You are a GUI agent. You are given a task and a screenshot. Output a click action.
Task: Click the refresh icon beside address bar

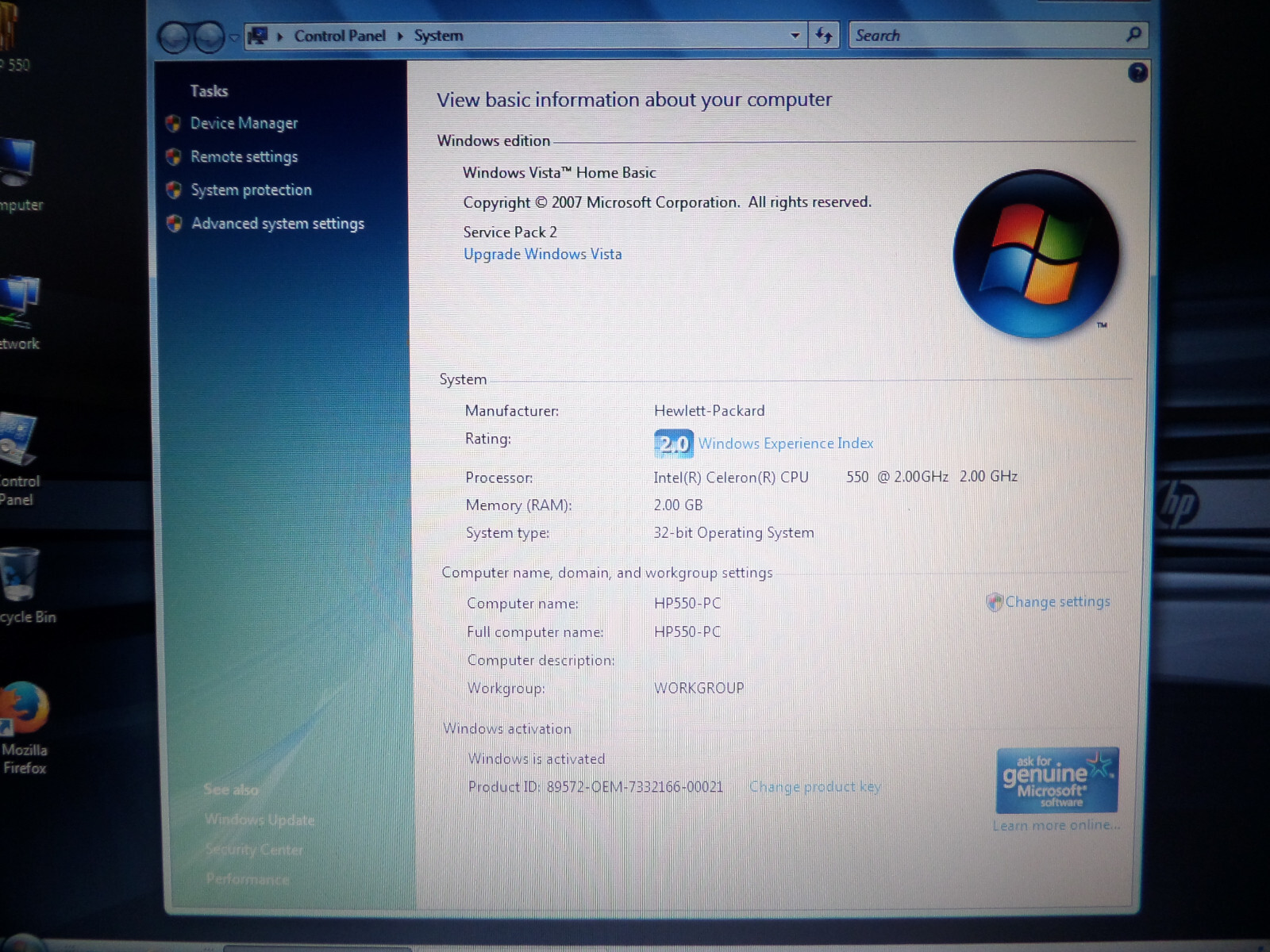pos(824,36)
